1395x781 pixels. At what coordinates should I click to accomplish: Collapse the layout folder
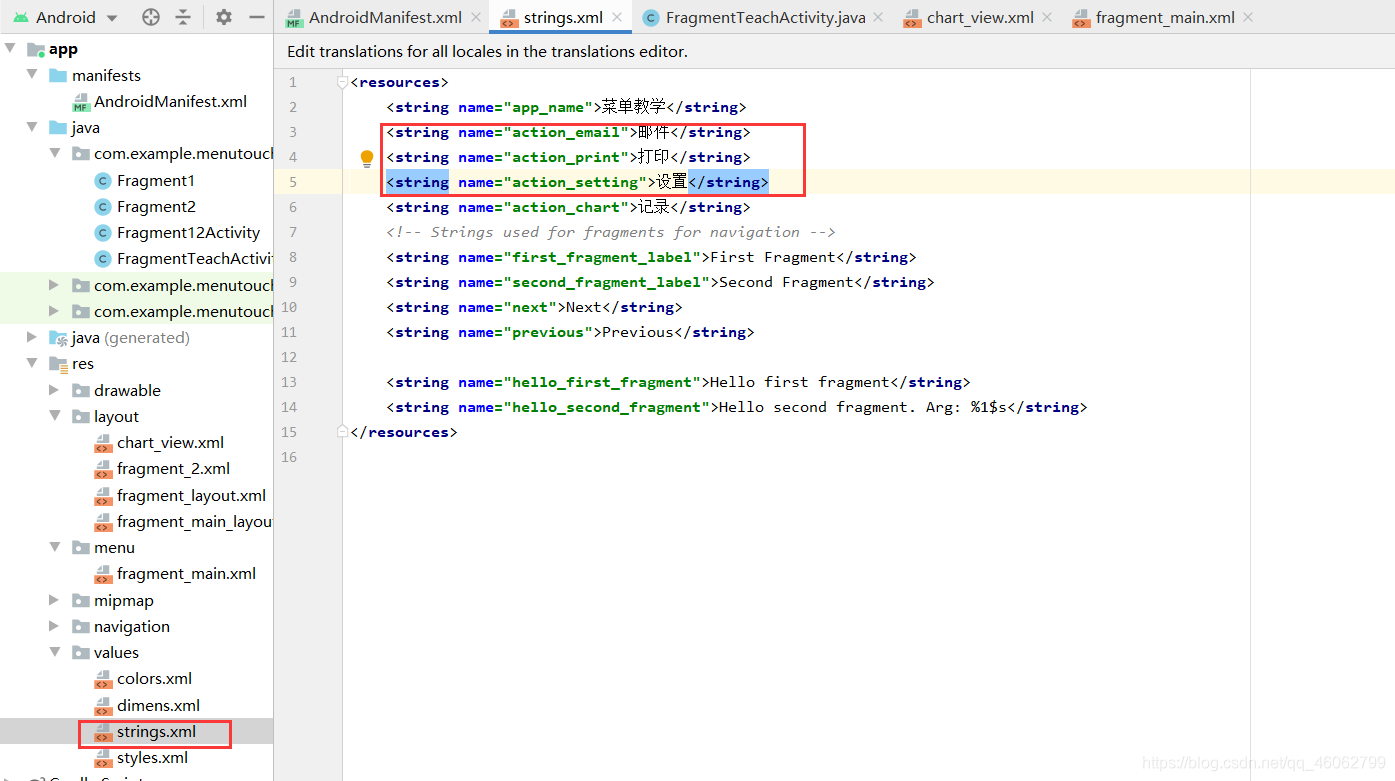click(x=54, y=416)
